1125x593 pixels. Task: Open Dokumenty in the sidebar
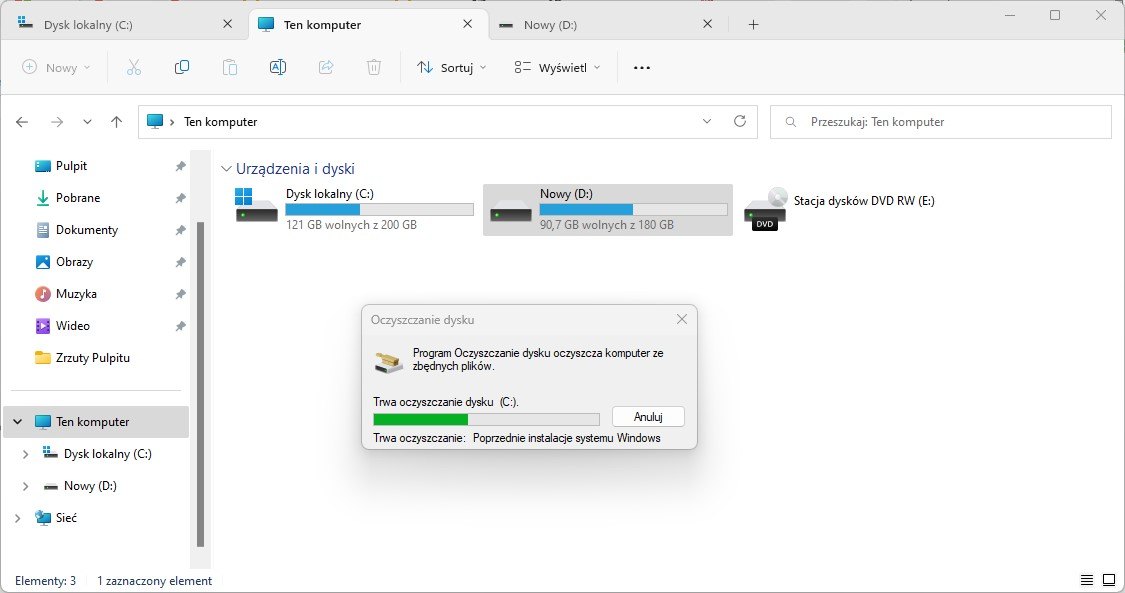(x=86, y=230)
